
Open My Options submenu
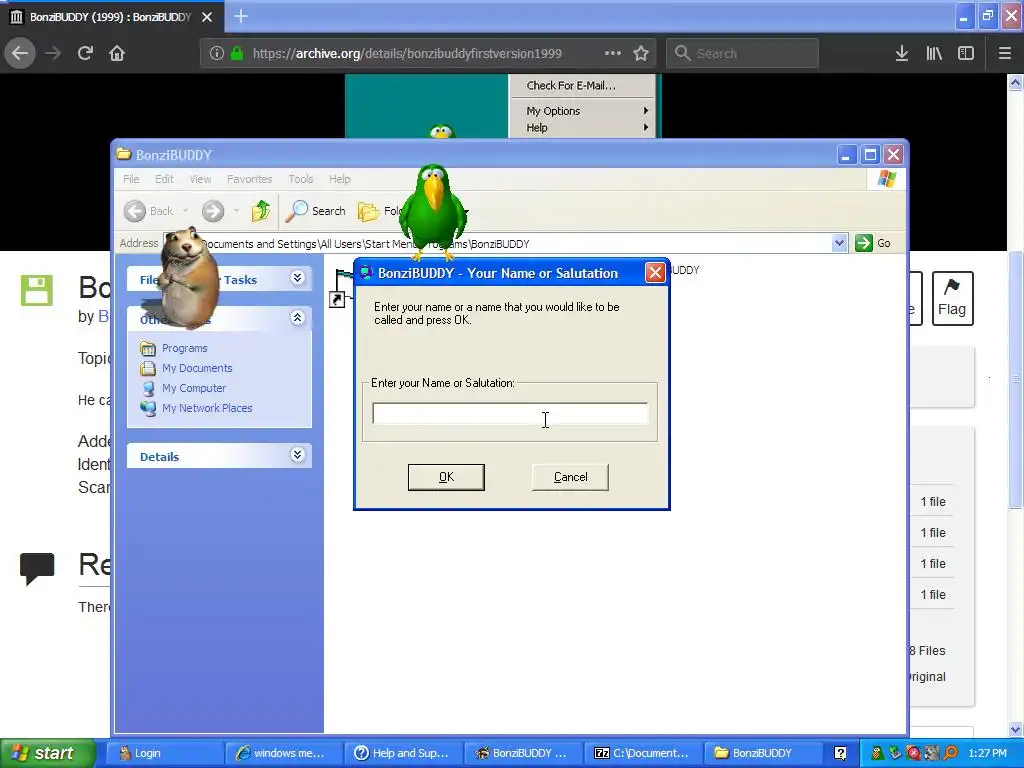pos(581,111)
